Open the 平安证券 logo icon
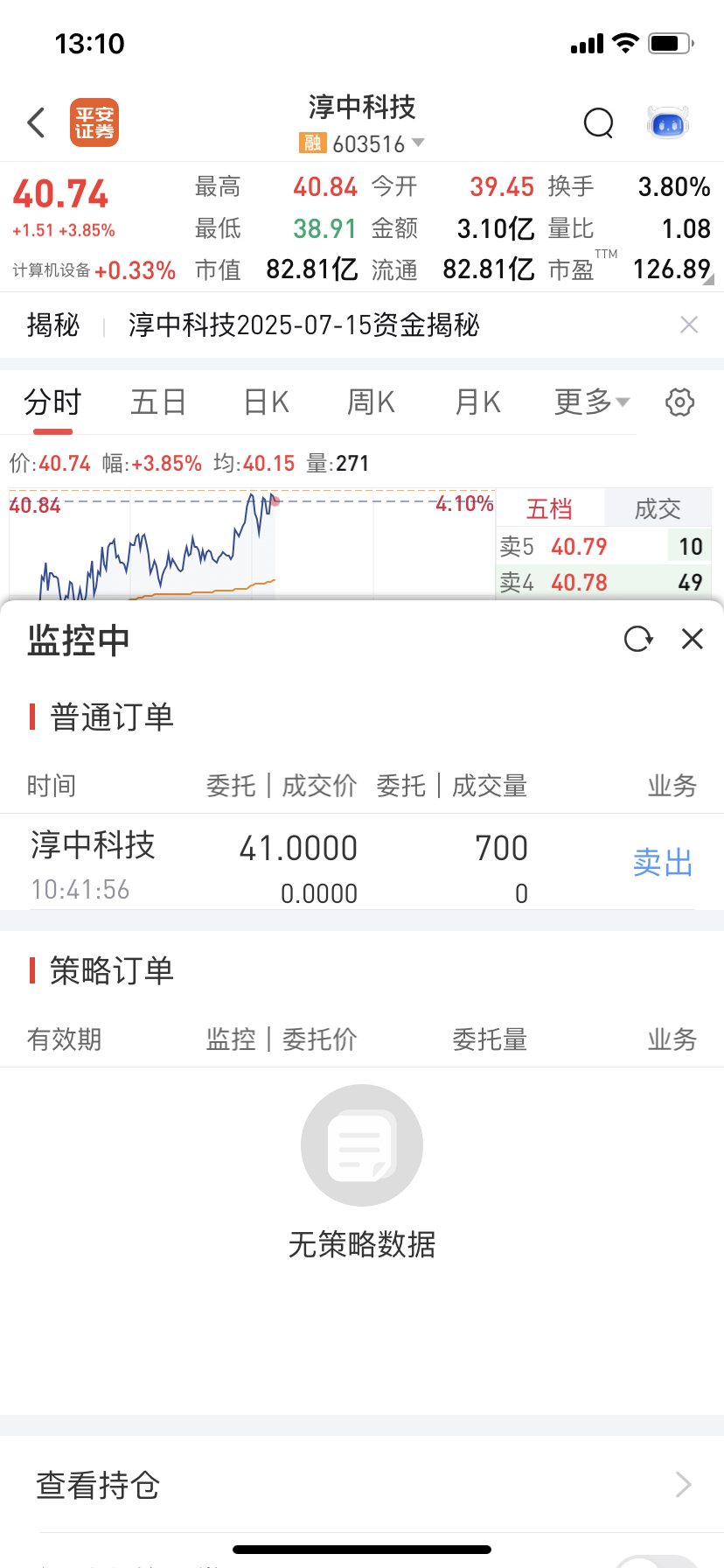Image resolution: width=724 pixels, height=1568 pixels. (x=94, y=122)
